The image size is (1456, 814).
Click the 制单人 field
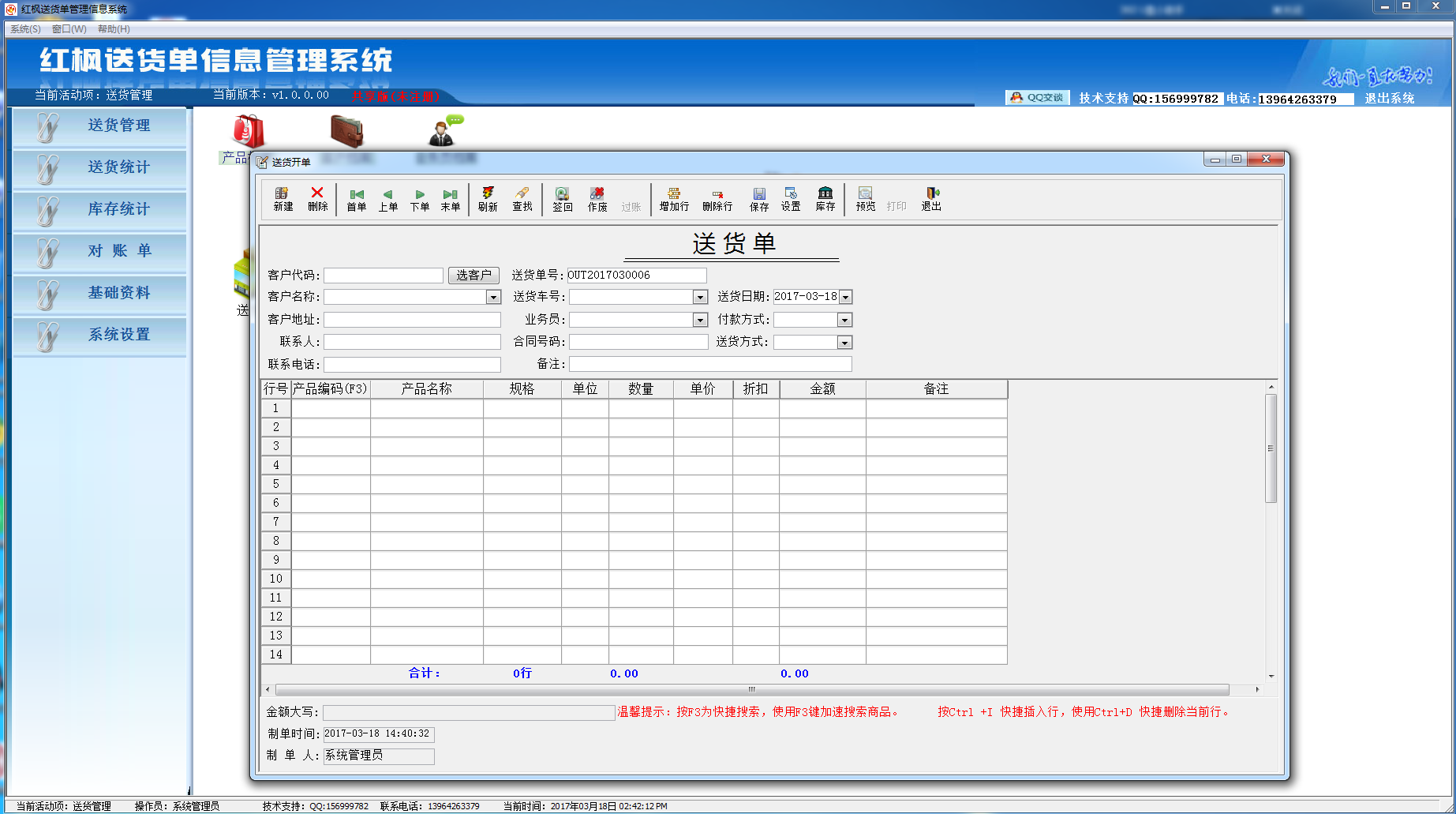[379, 756]
